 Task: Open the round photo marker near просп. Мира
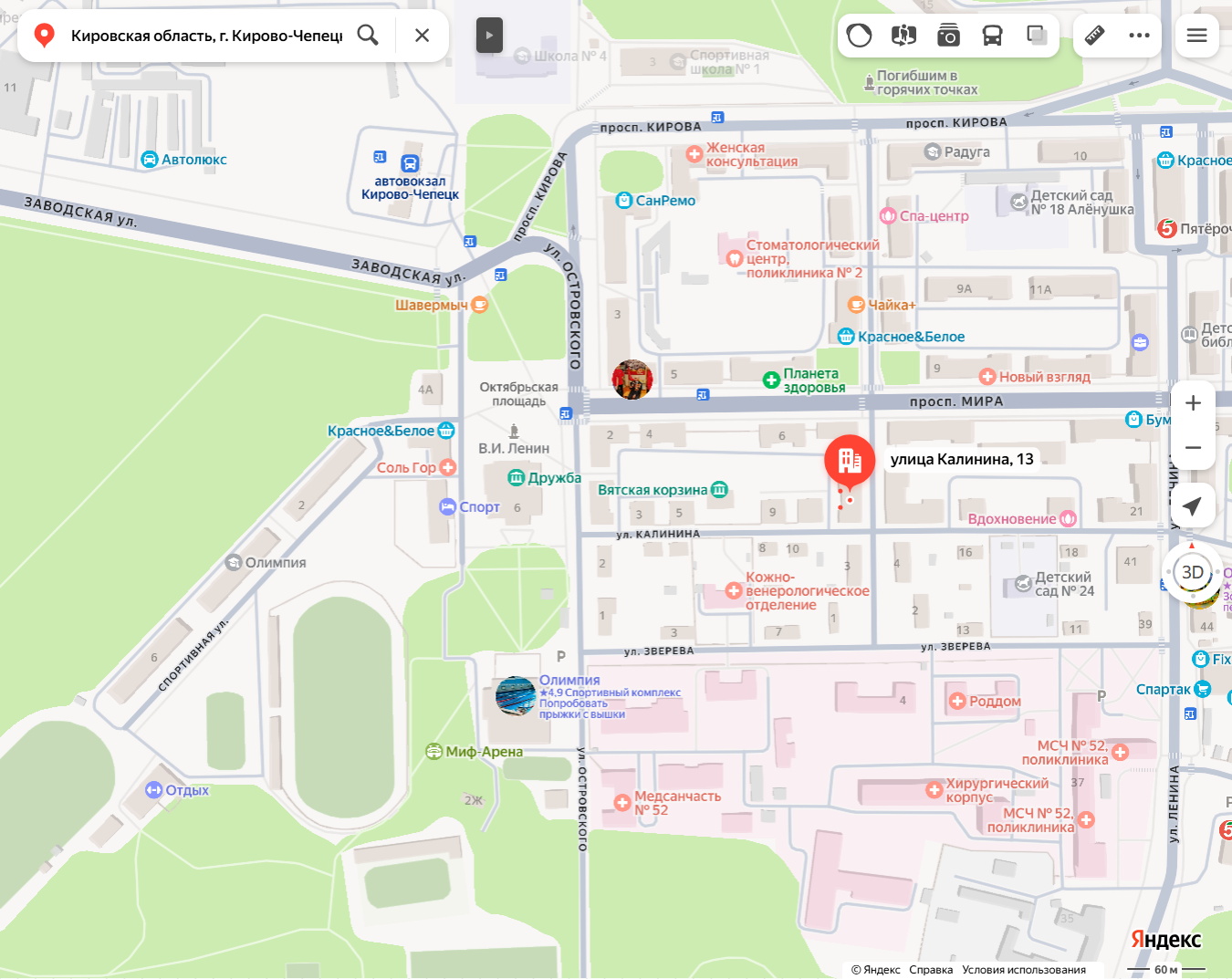click(x=632, y=380)
